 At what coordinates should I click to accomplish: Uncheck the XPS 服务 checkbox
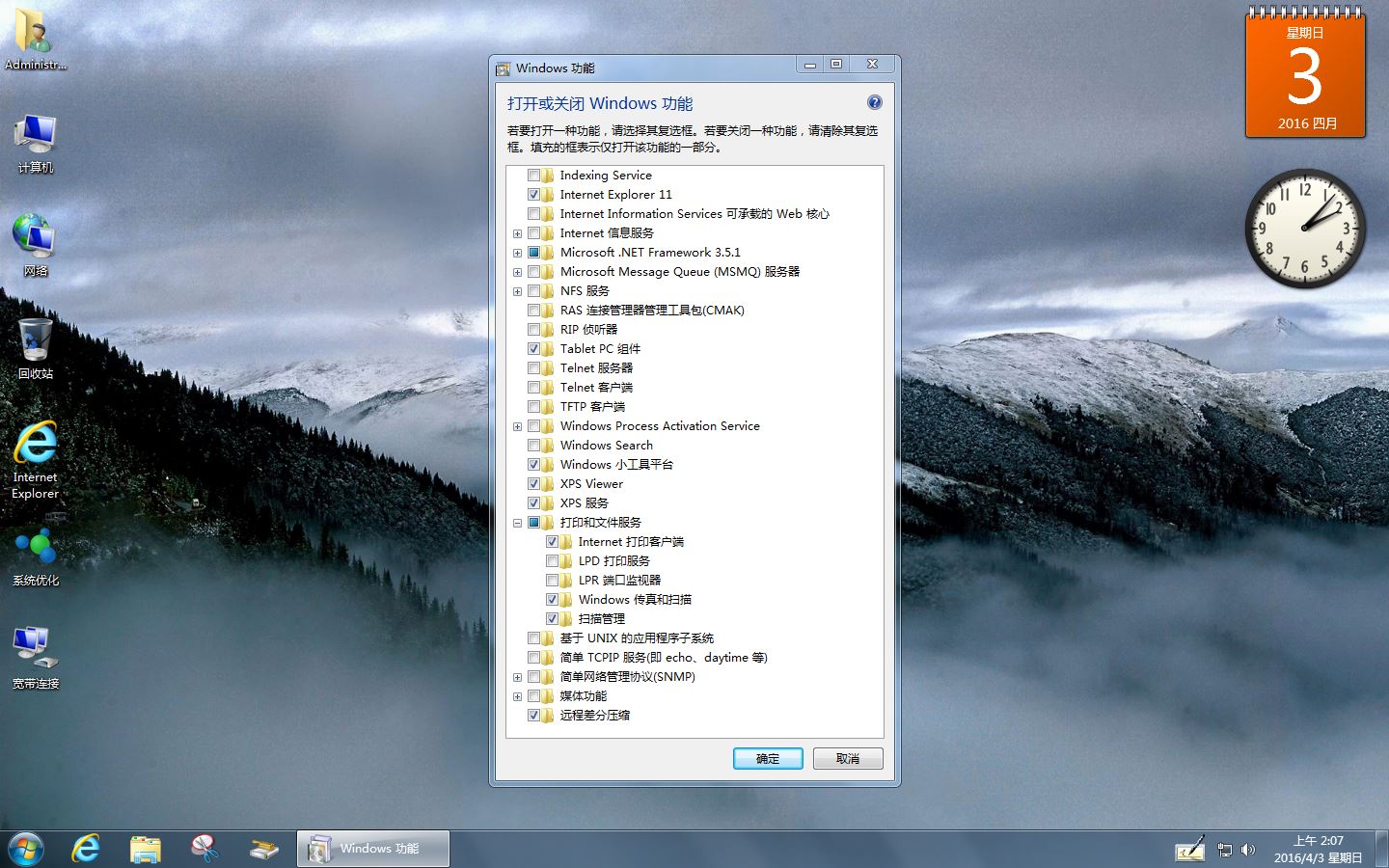coord(533,502)
